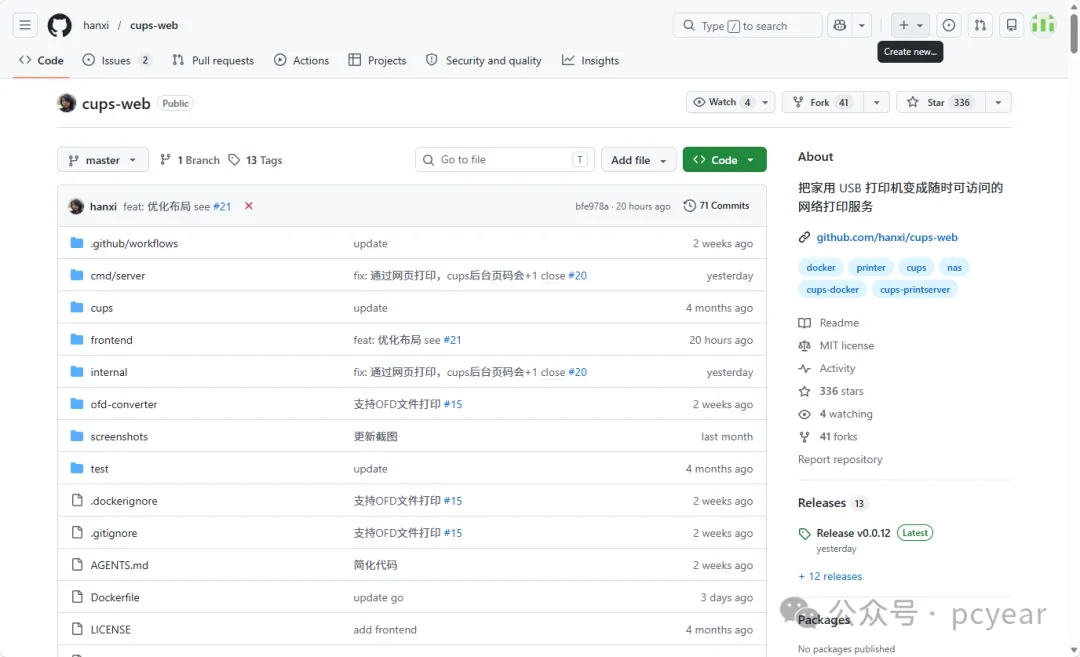Expand the Copilot dropdown arrow
This screenshot has height=657, width=1080.
(862, 25)
